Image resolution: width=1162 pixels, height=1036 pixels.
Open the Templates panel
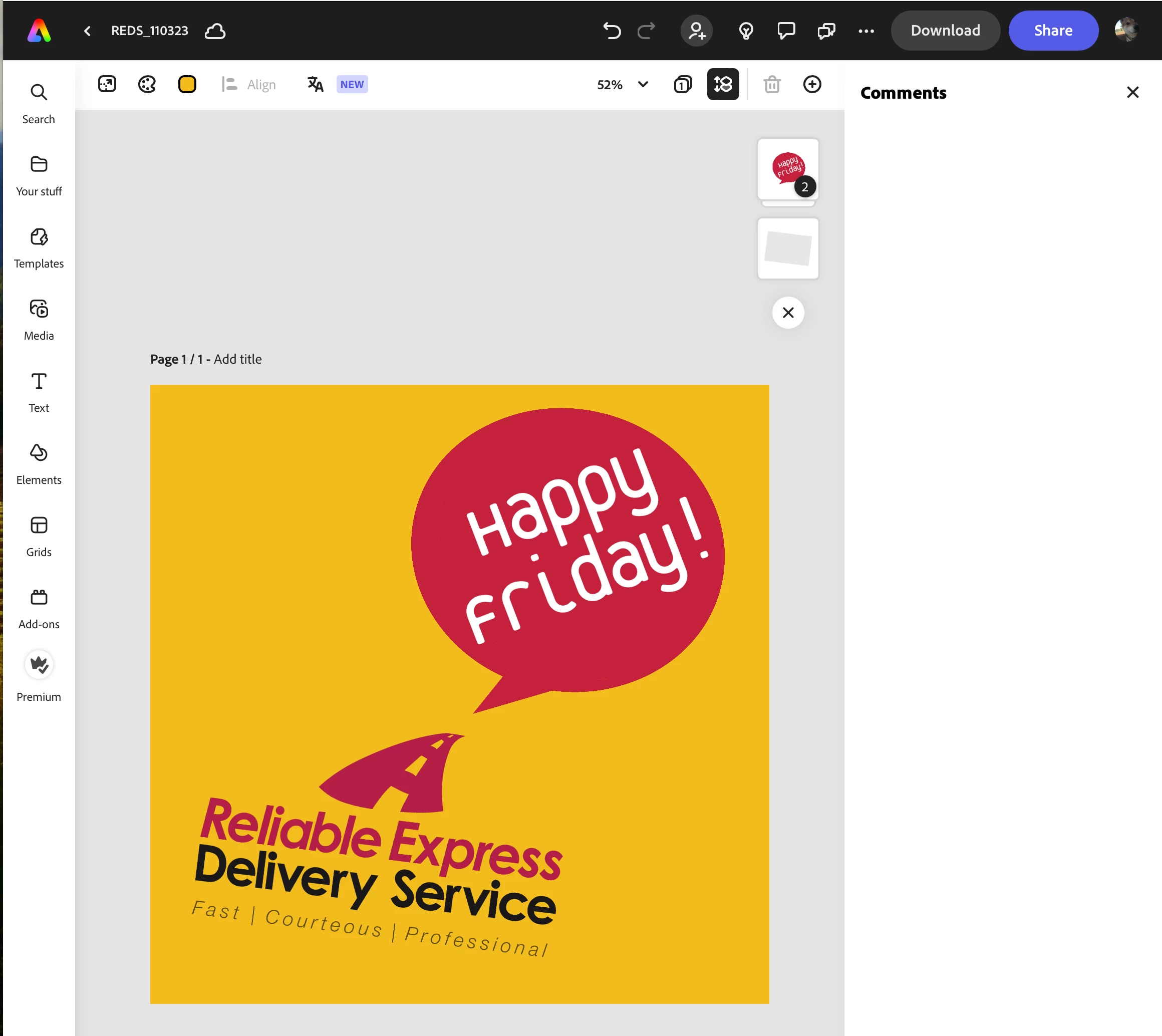click(39, 248)
